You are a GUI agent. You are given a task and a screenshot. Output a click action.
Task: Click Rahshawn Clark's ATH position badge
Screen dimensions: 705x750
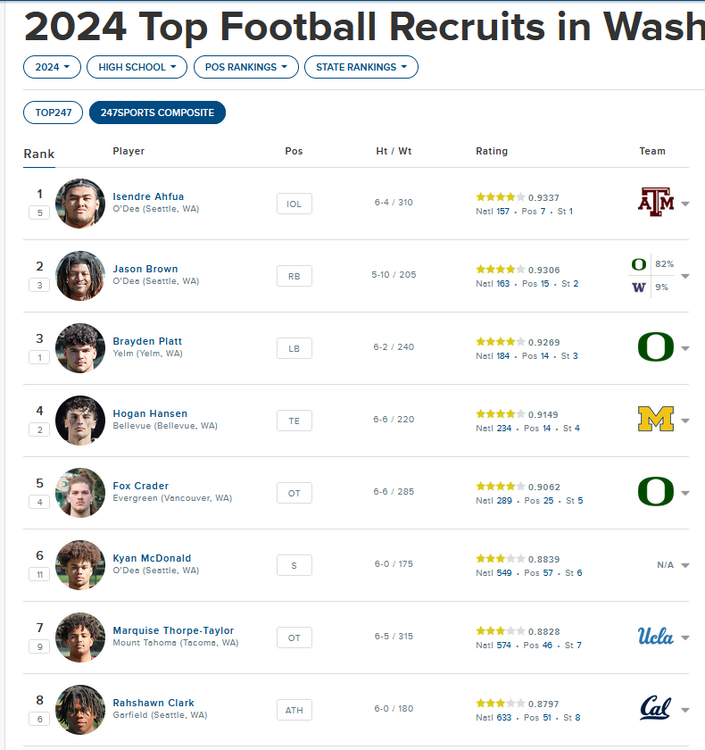pos(294,710)
